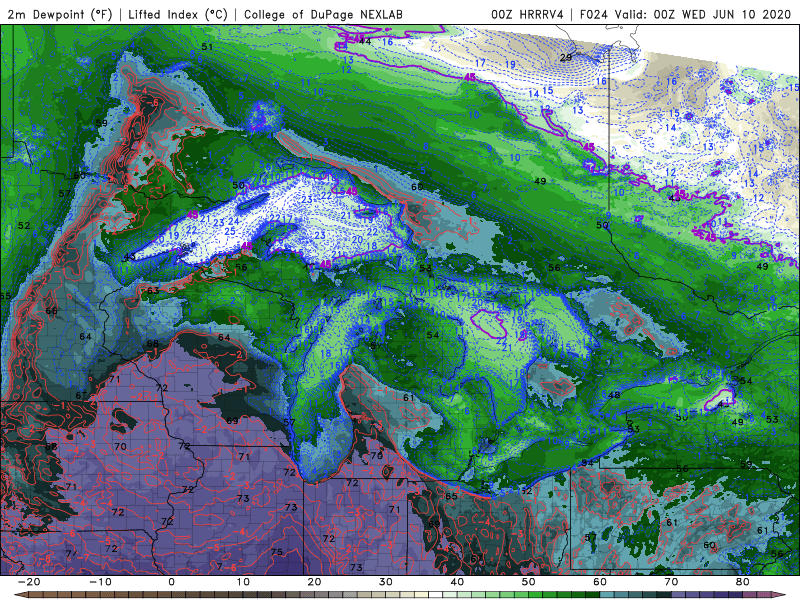Click the 'F024 Valid: 00Z WED JUN 10 2020' text

[685, 14]
